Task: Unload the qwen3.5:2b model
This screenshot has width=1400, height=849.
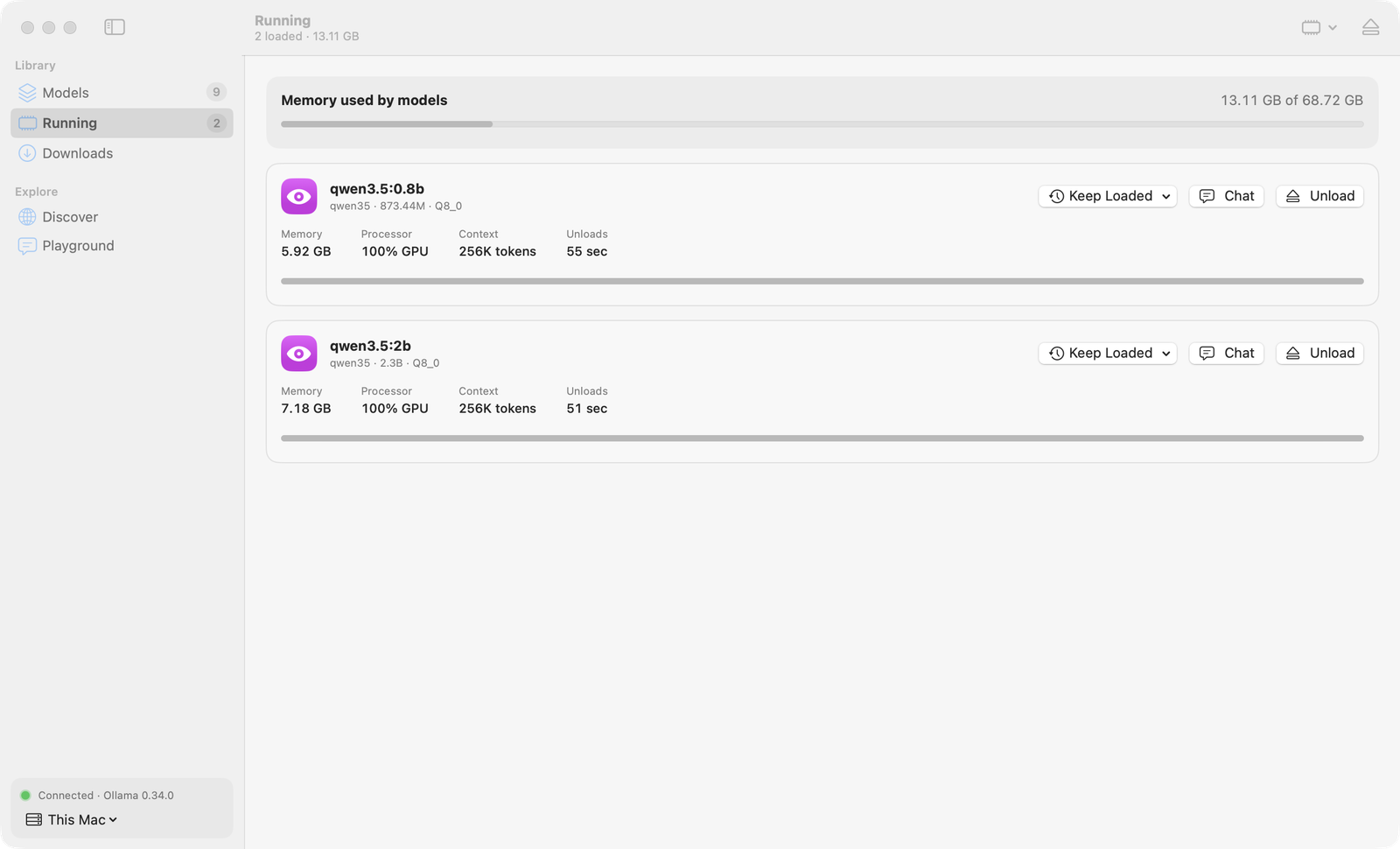Action: 1319,353
